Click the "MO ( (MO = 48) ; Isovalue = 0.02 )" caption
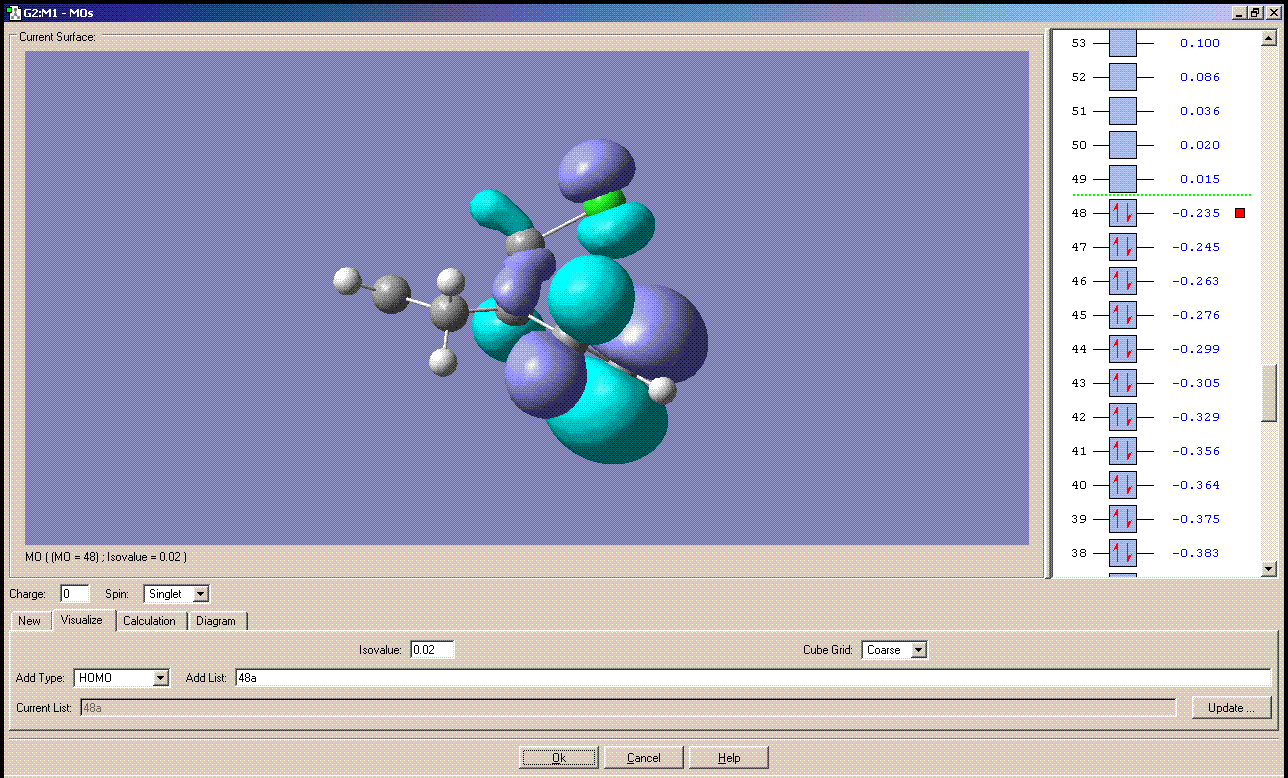1288x778 pixels. coord(106,556)
